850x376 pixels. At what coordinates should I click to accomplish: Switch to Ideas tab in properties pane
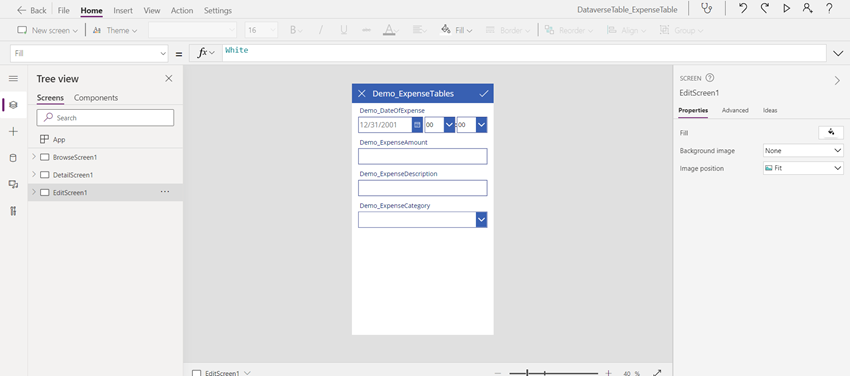(770, 110)
